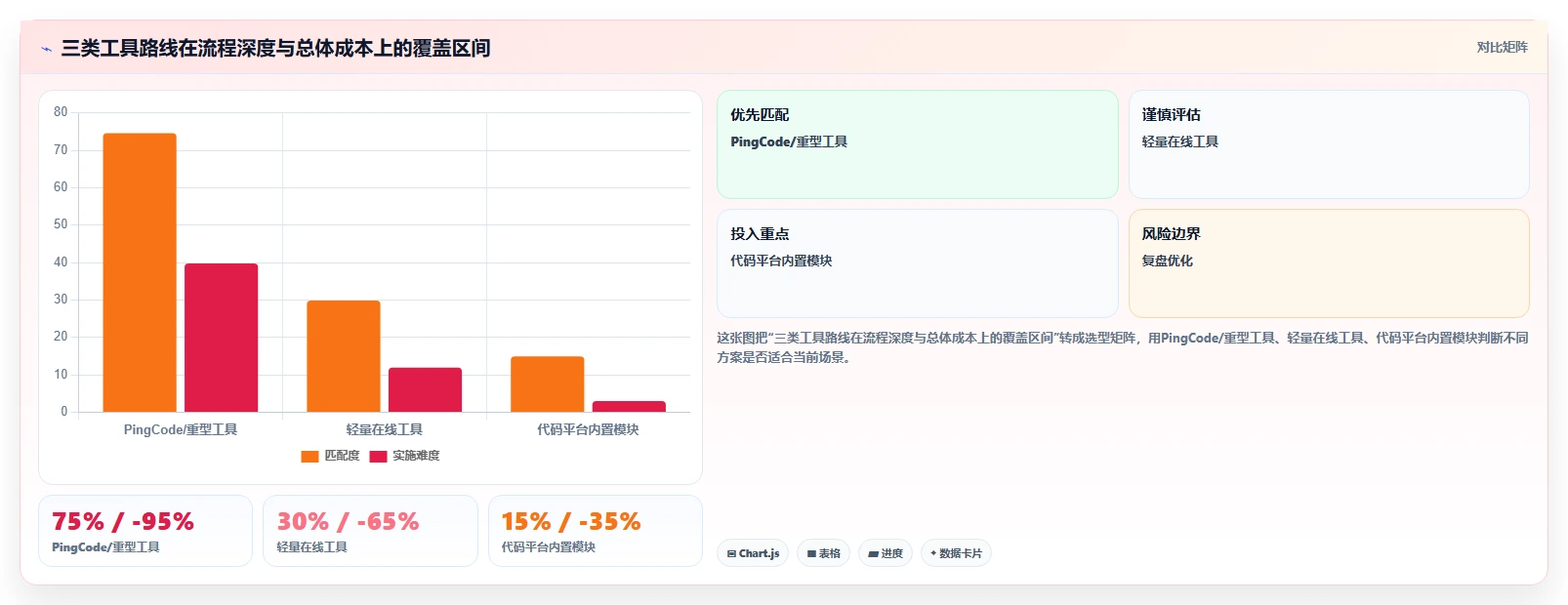Click 轻量在线工具 text in the 谨慎评估 card
The width and height of the screenshot is (1568, 605).
1179,141
